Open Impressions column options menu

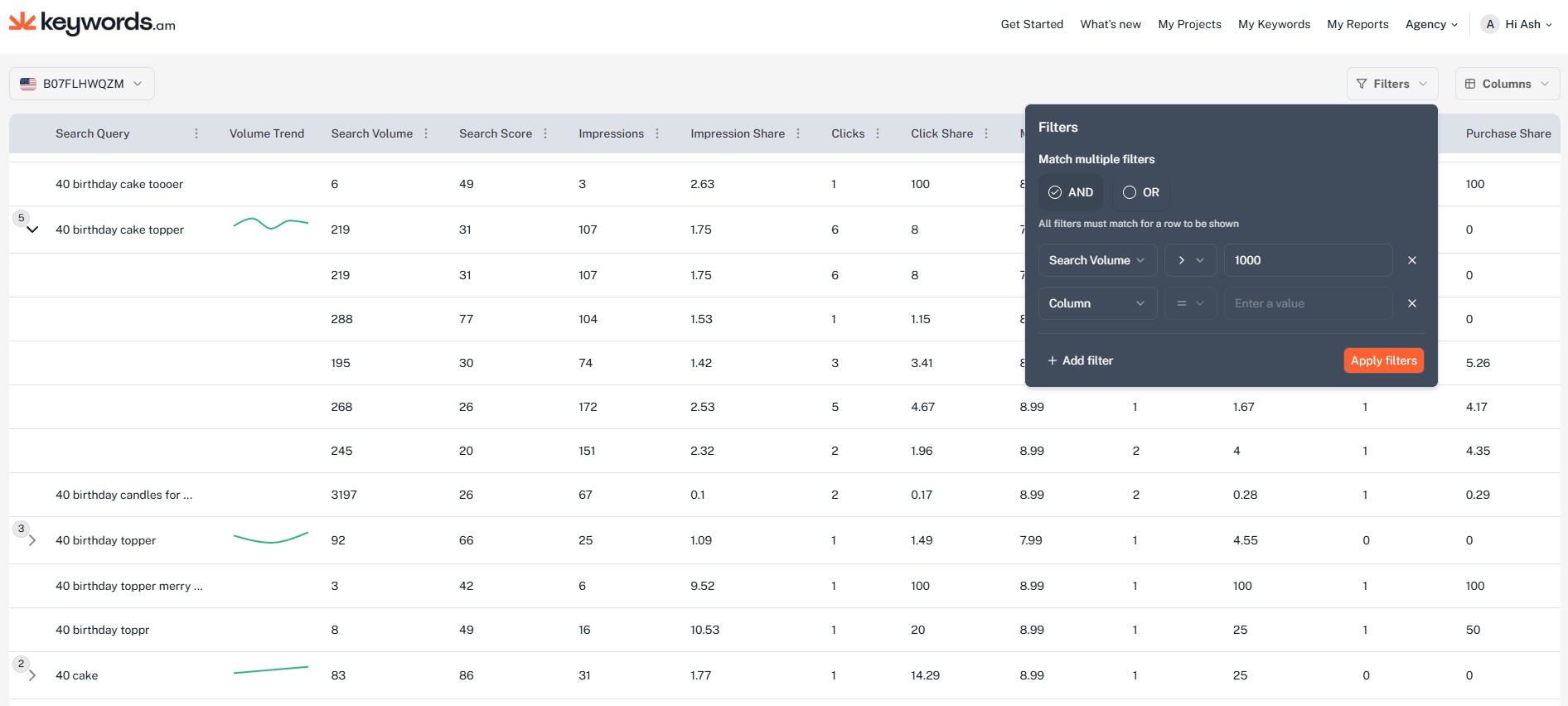(657, 133)
